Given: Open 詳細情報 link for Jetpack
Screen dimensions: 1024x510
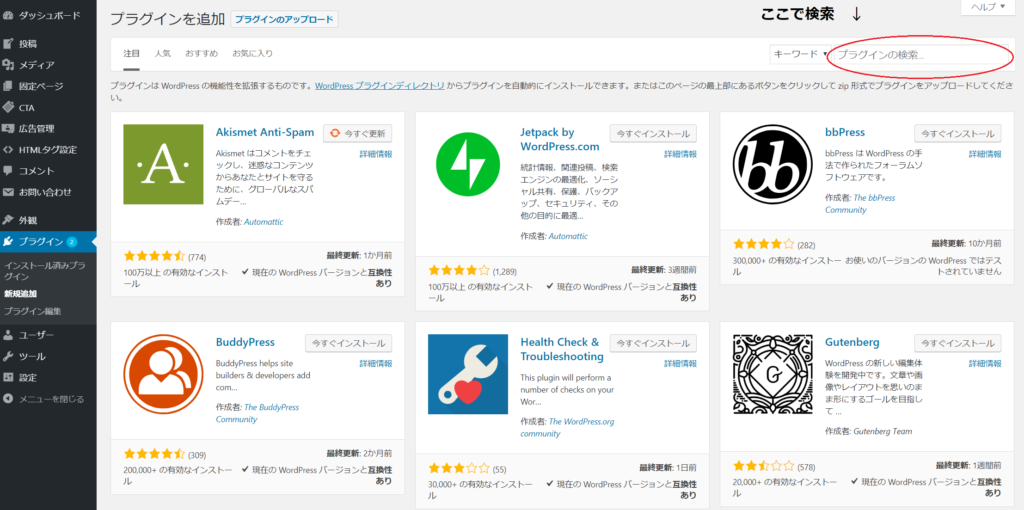Looking at the screenshot, I should click(x=680, y=154).
